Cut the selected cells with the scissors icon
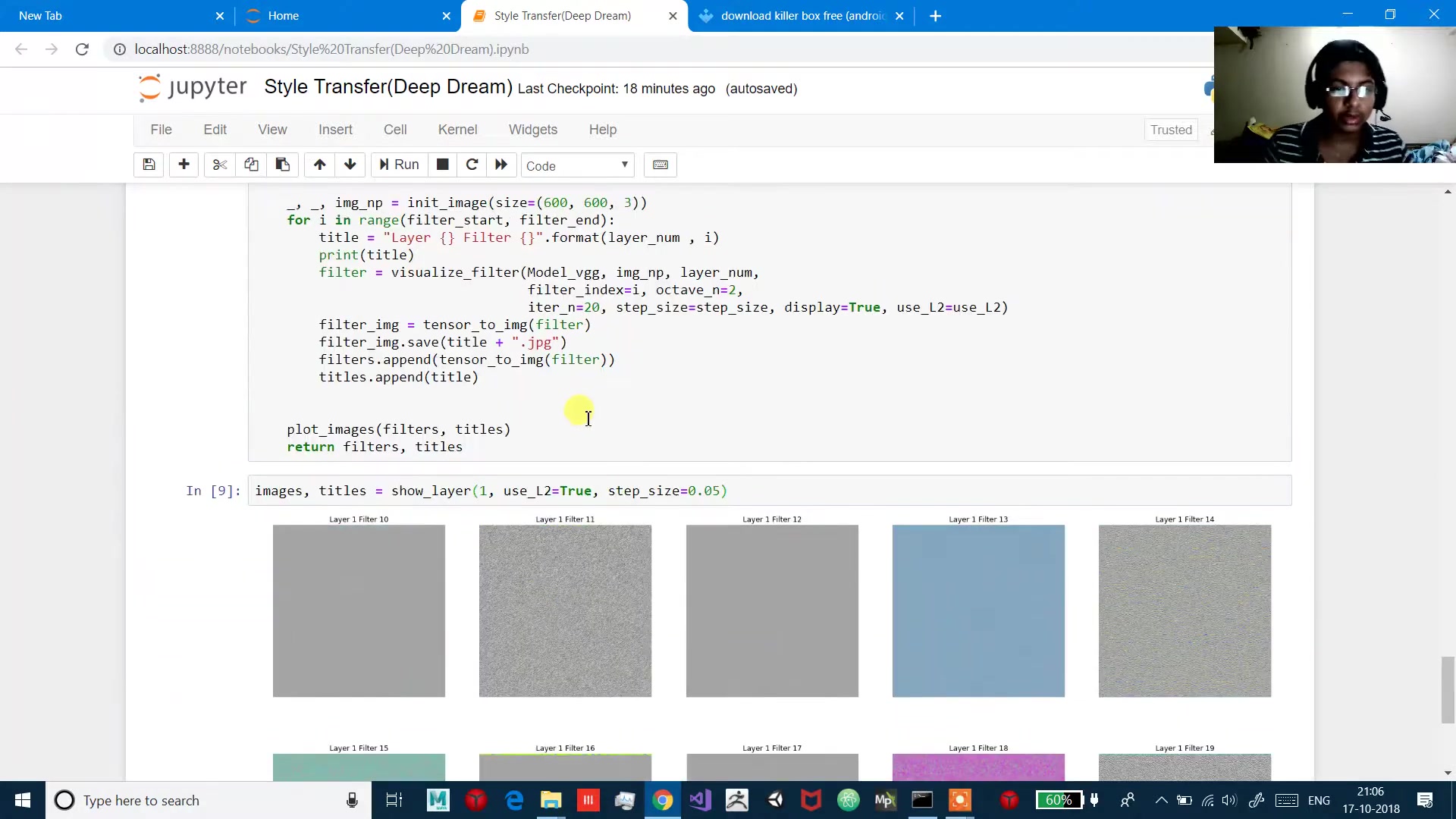 (220, 165)
